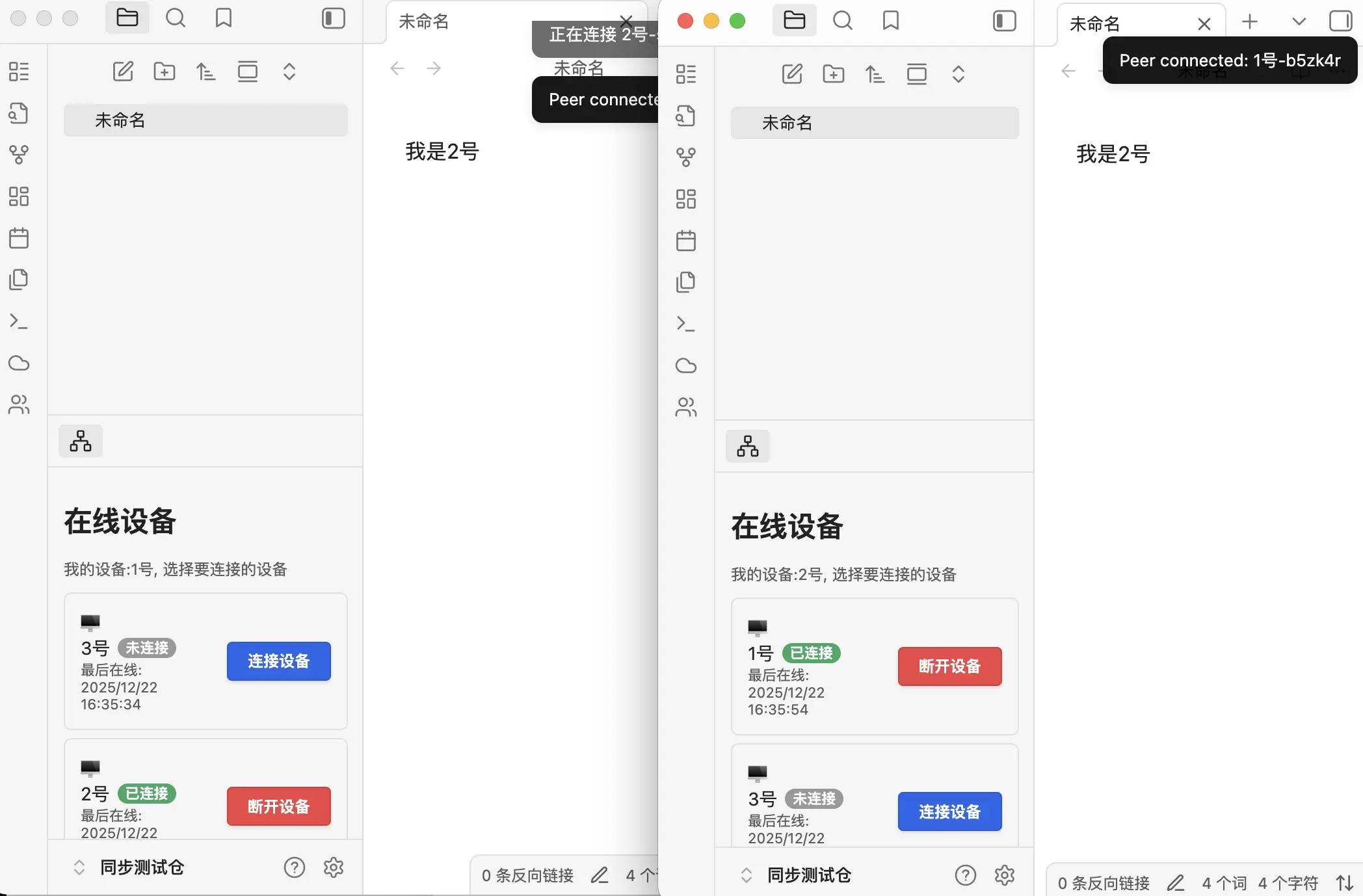
Task: Open command palette icon in right ribbon
Action: [x=685, y=323]
